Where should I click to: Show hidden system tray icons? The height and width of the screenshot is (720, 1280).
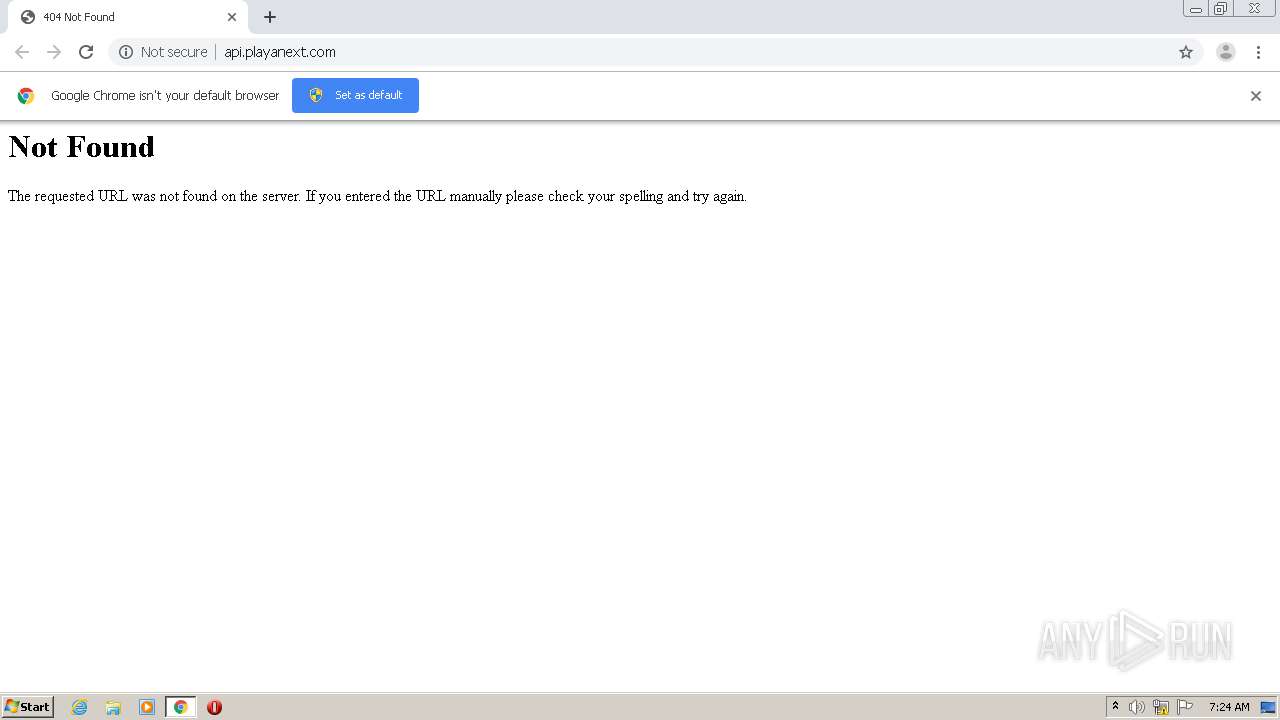click(x=1116, y=707)
